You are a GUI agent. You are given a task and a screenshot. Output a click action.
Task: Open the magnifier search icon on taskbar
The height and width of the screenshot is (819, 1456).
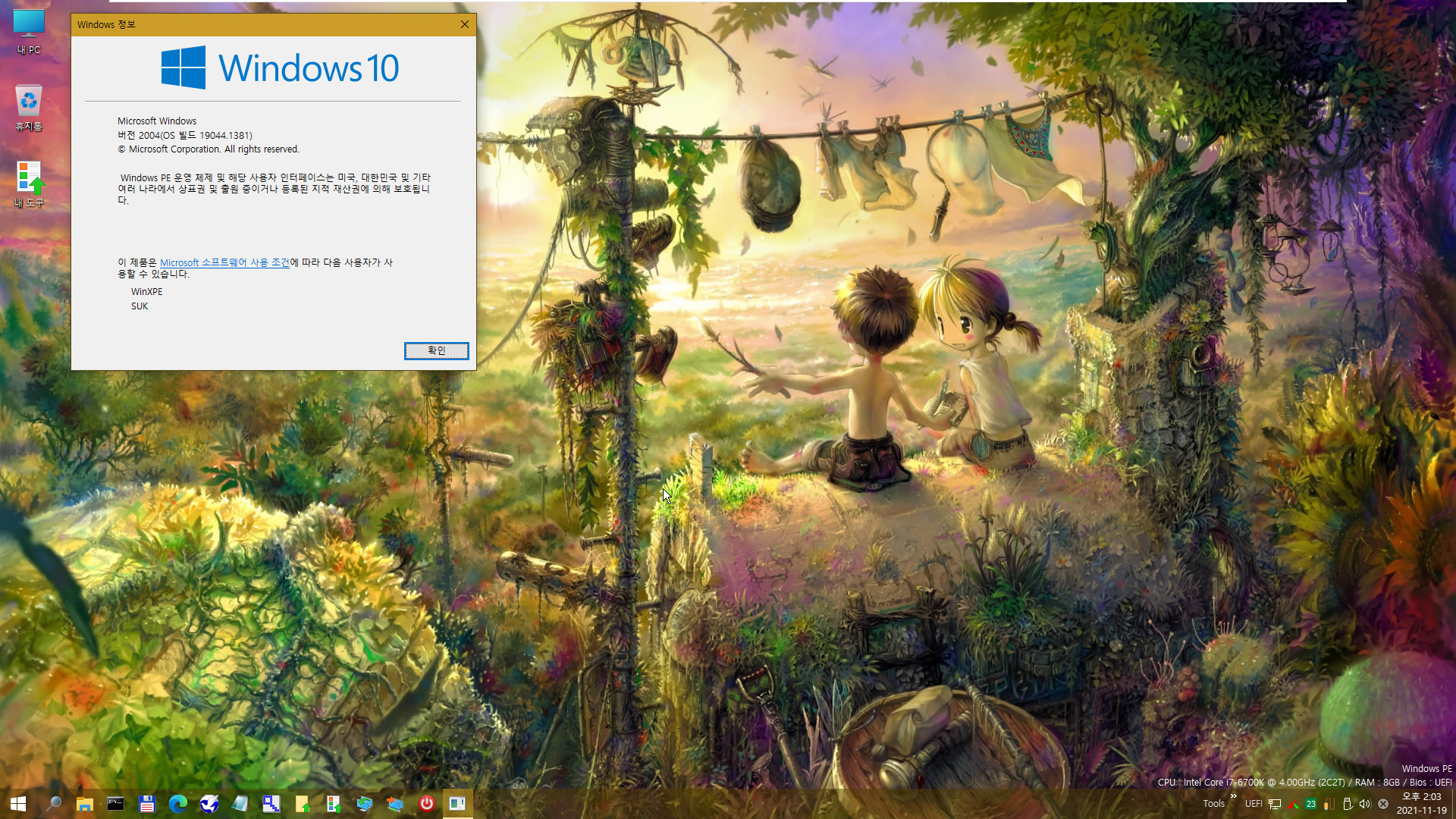click(x=54, y=804)
